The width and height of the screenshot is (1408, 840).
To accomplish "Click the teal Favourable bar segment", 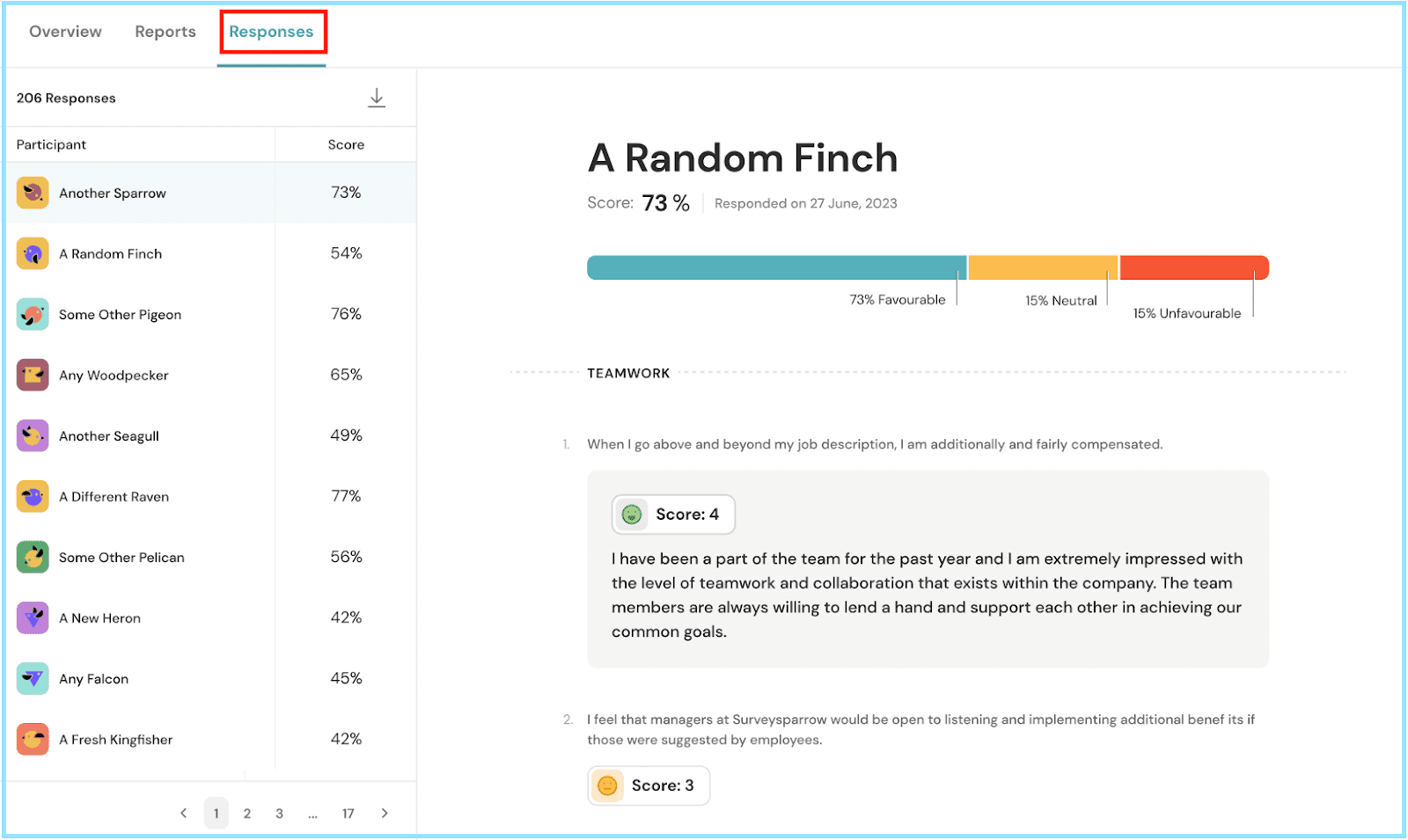I will click(x=776, y=267).
